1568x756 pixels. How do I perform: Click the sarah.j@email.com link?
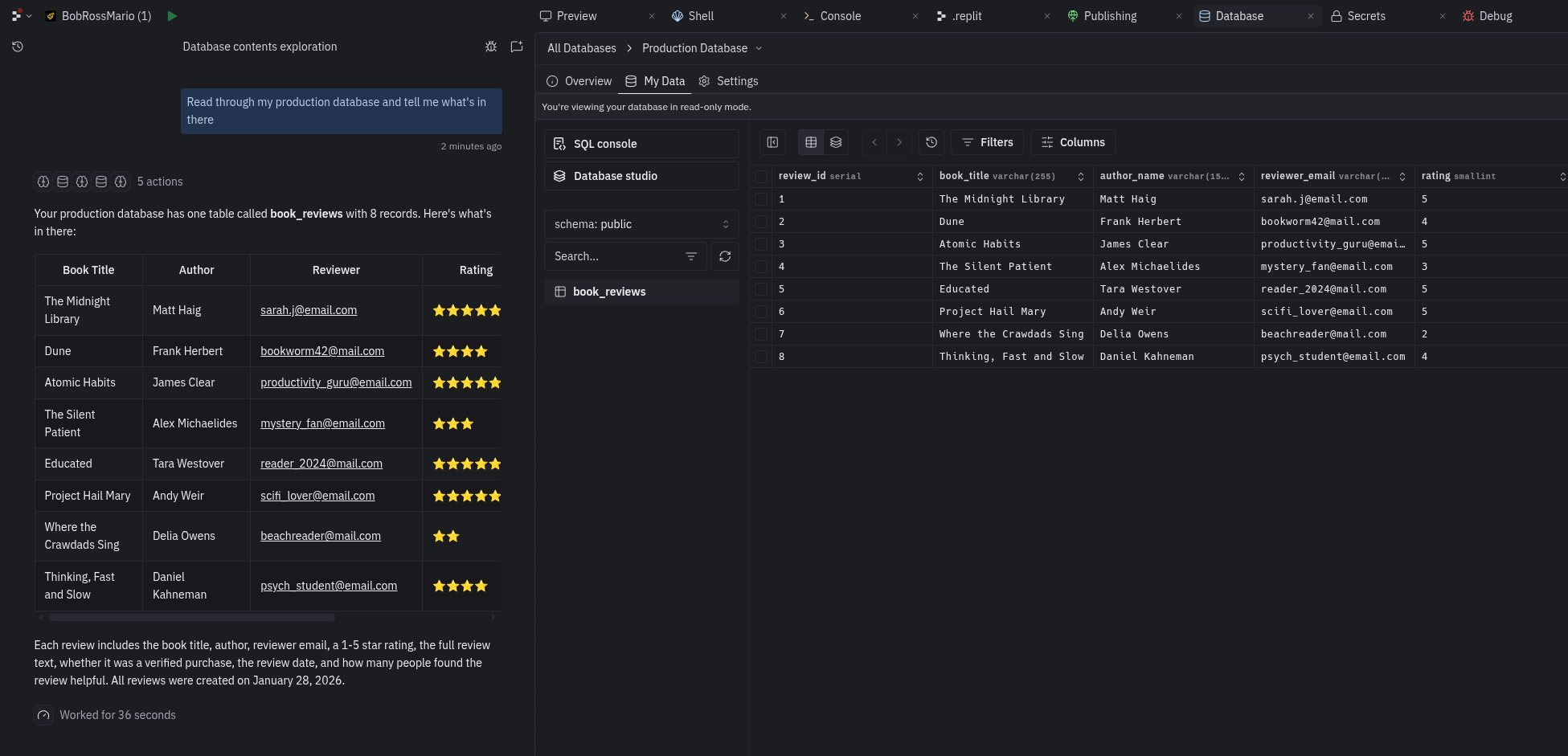coord(308,310)
